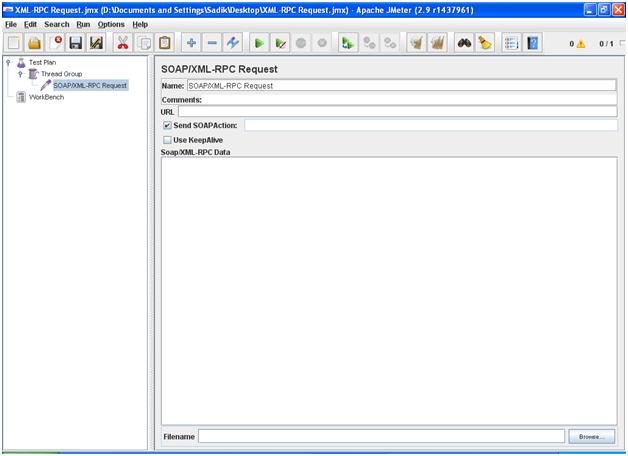Screen dimensions: 628x456
Task: Click the Remote Start All icon
Action: tap(348, 43)
